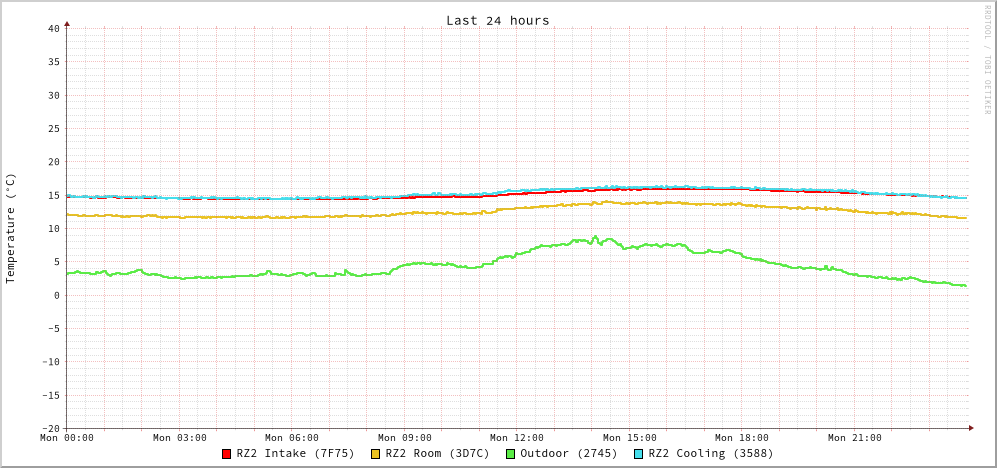Click the arrow at the x-axis right end
997x468 pixels.
pyautogui.click(x=970, y=428)
